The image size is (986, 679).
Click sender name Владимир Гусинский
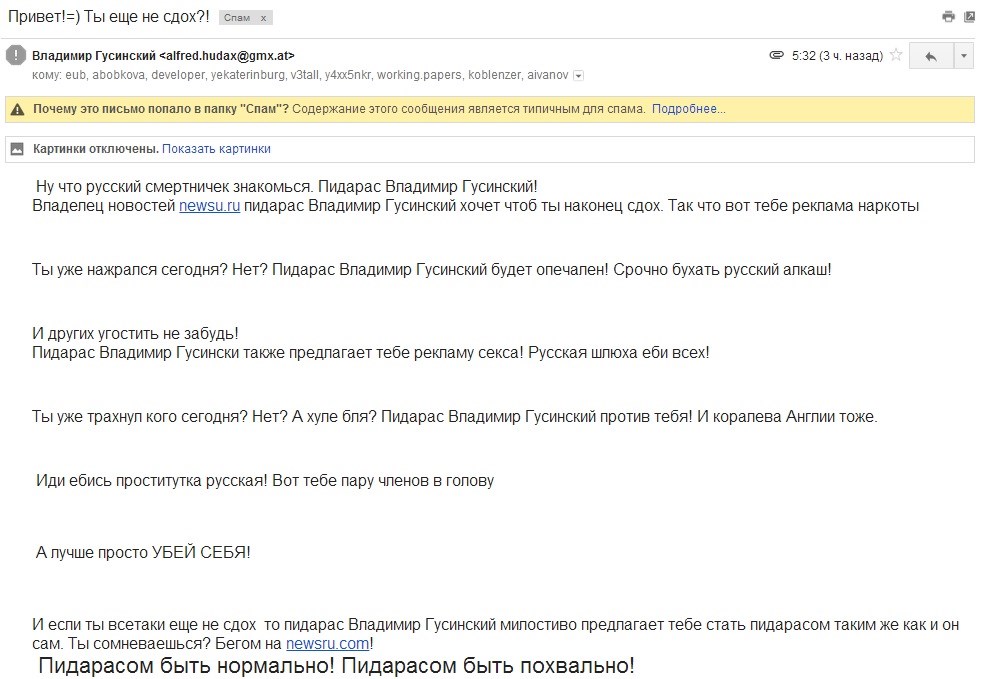[x=94, y=55]
